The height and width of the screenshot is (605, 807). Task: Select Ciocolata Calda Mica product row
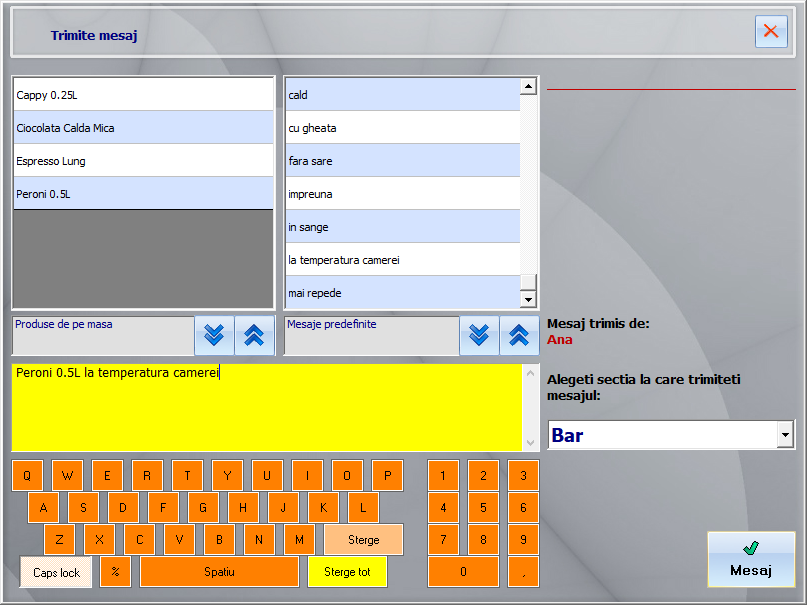(144, 128)
